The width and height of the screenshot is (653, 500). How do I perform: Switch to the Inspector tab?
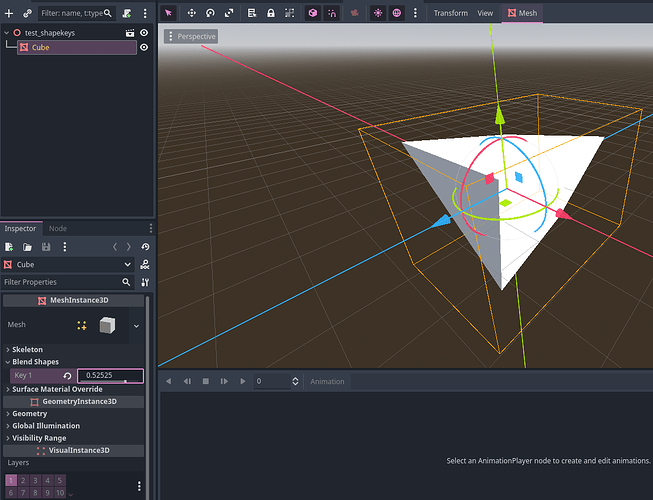point(20,228)
